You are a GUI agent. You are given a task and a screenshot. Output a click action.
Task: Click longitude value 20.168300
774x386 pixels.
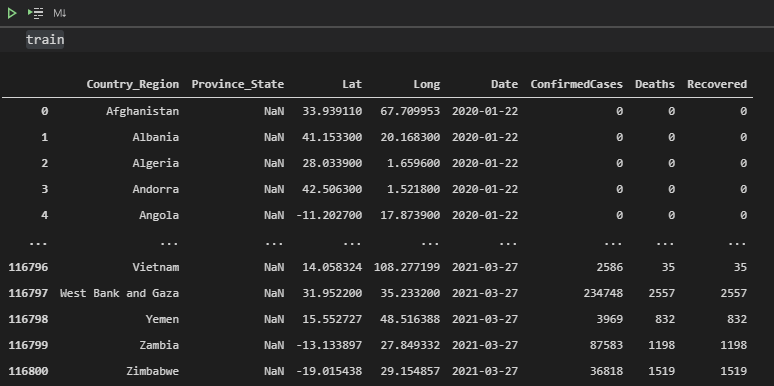tap(410, 137)
